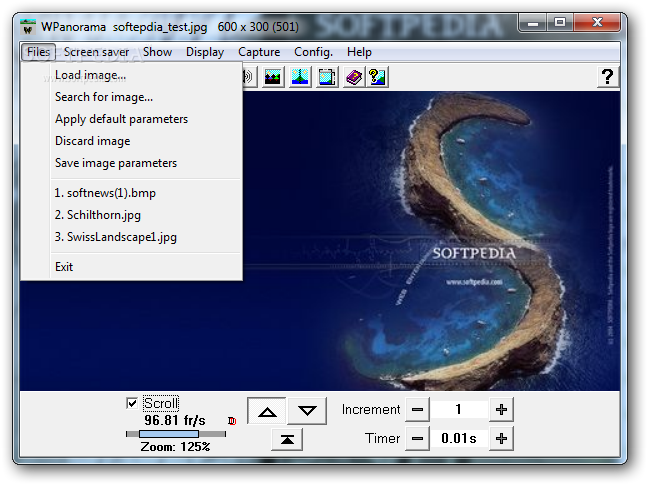Open the Capture menu
This screenshot has height=485, width=648.
(x=259, y=52)
